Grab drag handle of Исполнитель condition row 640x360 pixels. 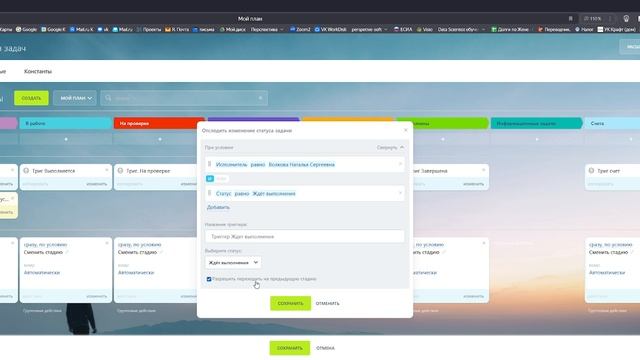point(209,164)
